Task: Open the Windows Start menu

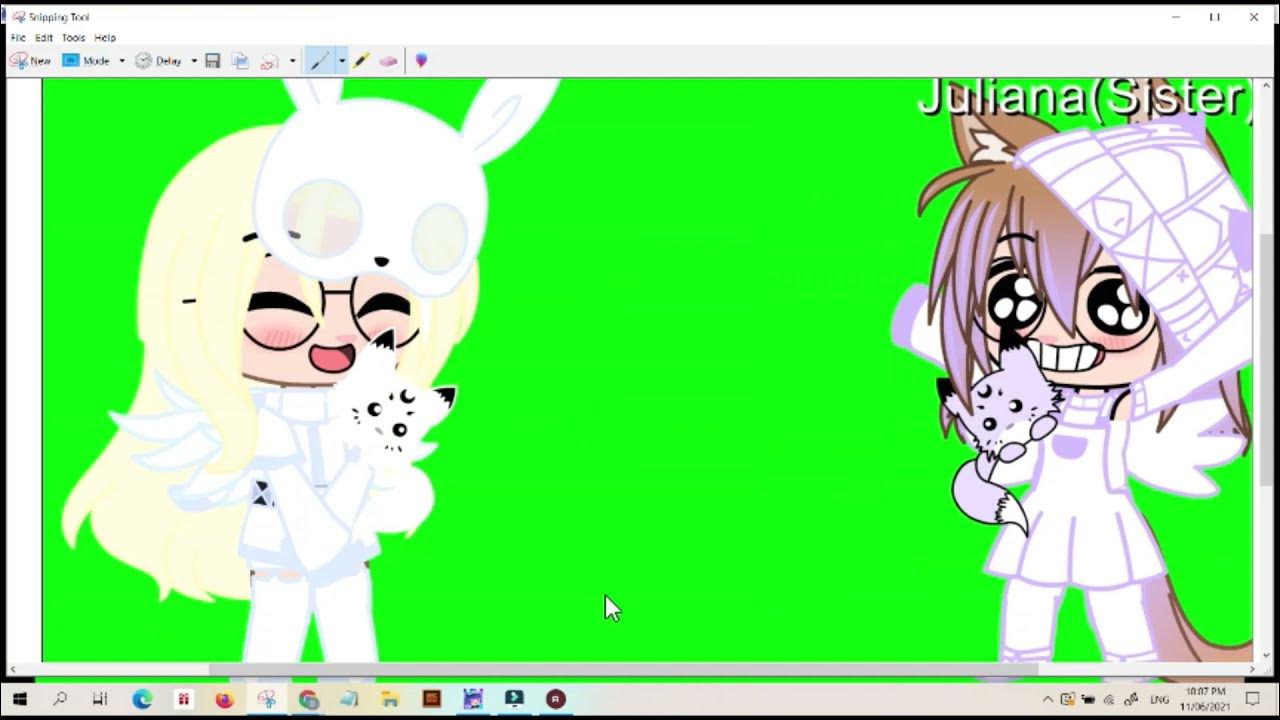Action: (x=19, y=699)
